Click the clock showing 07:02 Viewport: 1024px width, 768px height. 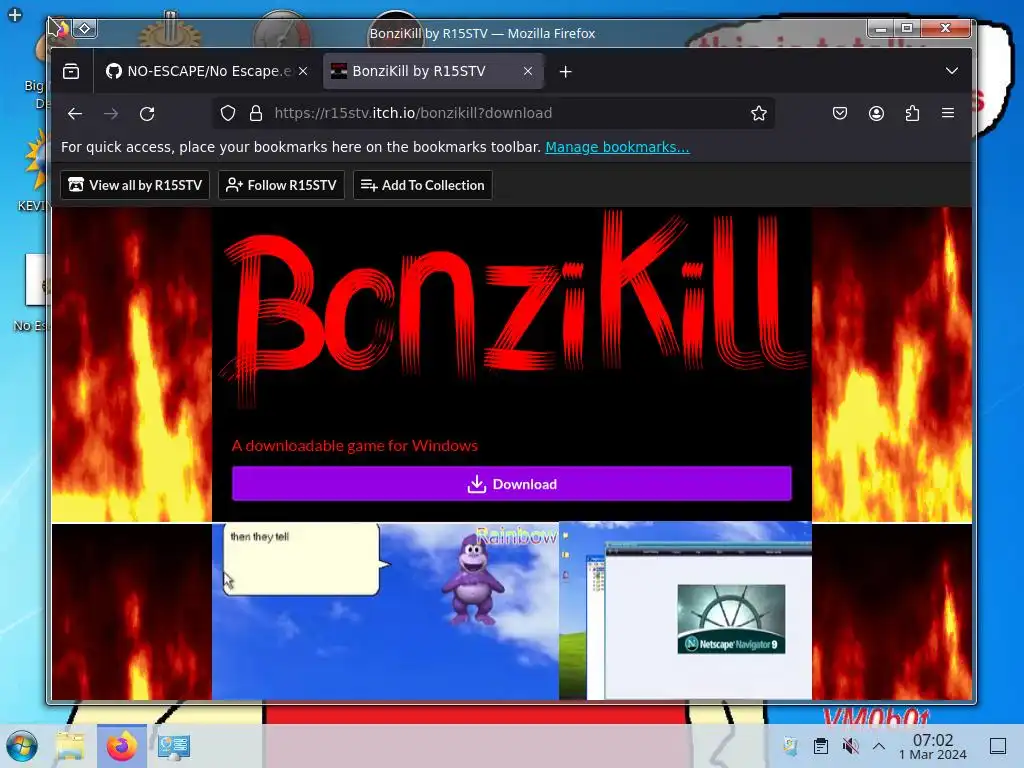[933, 746]
